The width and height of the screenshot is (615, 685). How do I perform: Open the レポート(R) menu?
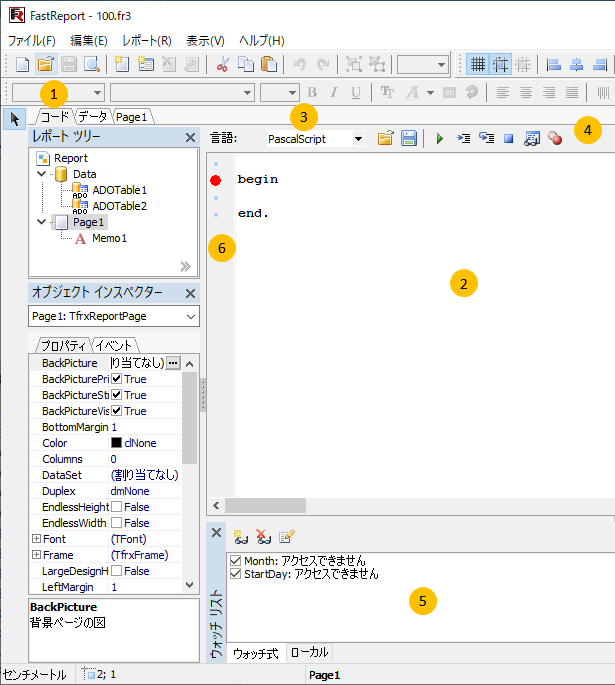(x=146, y=41)
